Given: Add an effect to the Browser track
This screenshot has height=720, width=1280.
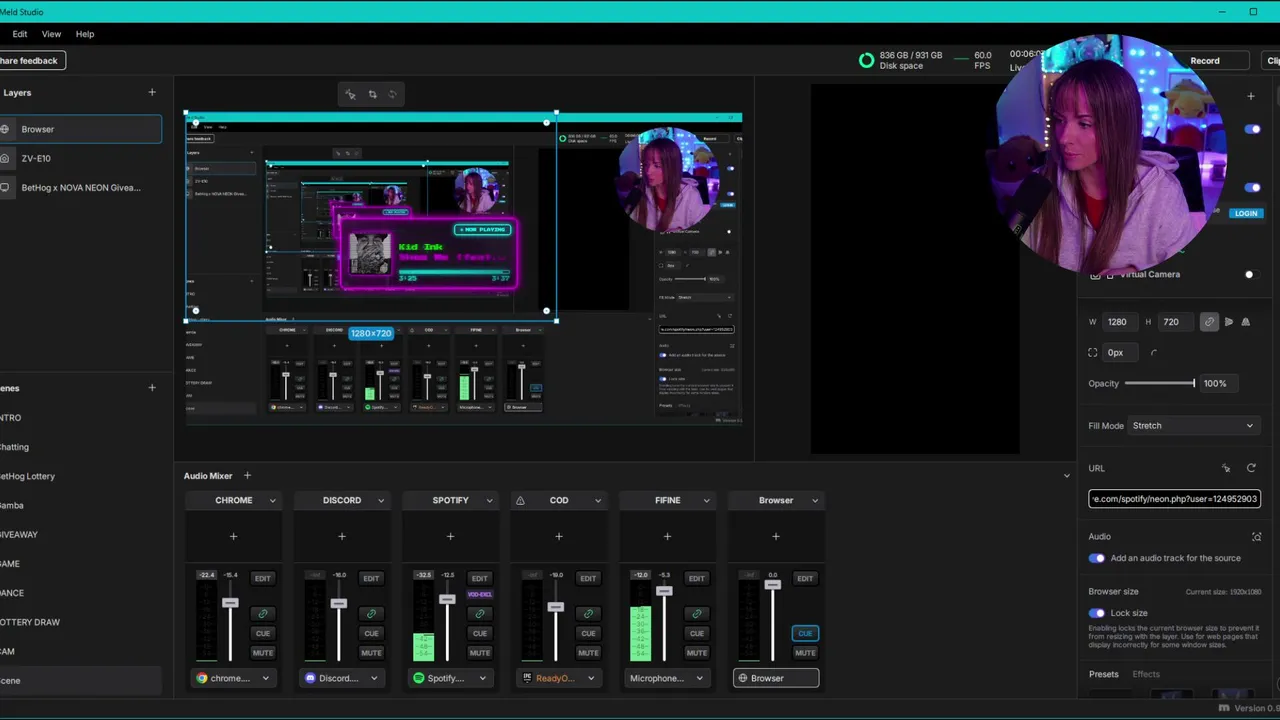Looking at the screenshot, I should point(776,536).
